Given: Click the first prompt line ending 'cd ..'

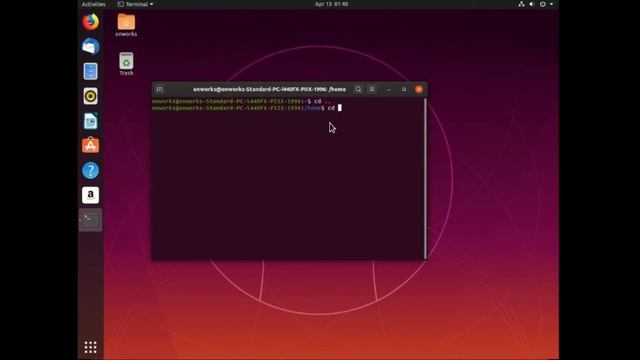Looking at the screenshot, I should pos(241,101).
